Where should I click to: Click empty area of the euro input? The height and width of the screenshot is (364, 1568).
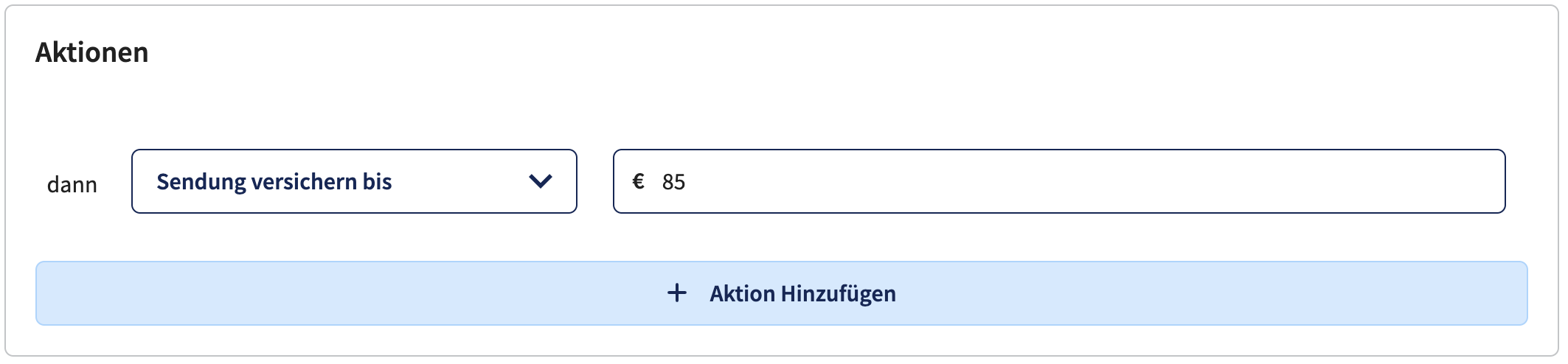[1106, 181]
